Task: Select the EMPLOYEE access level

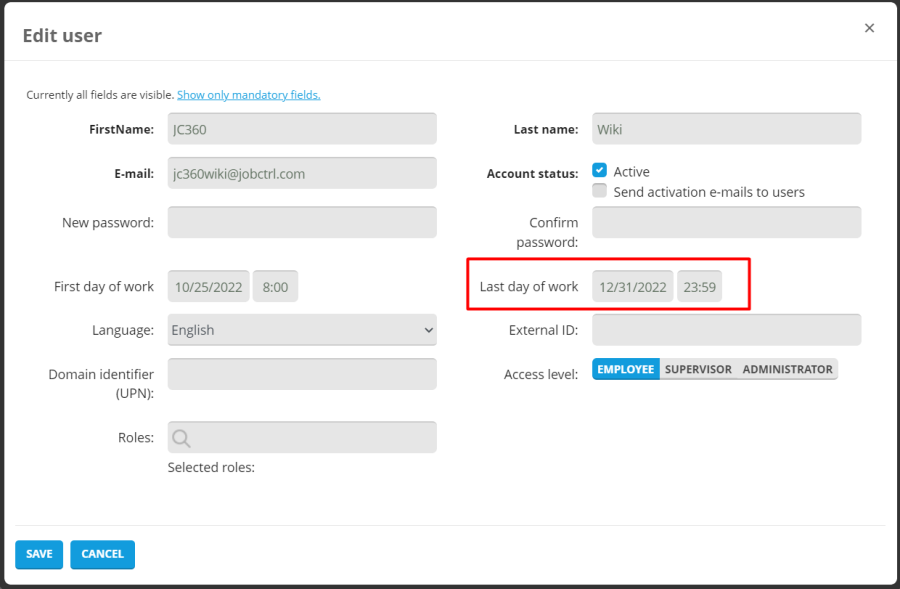Action: (x=626, y=369)
